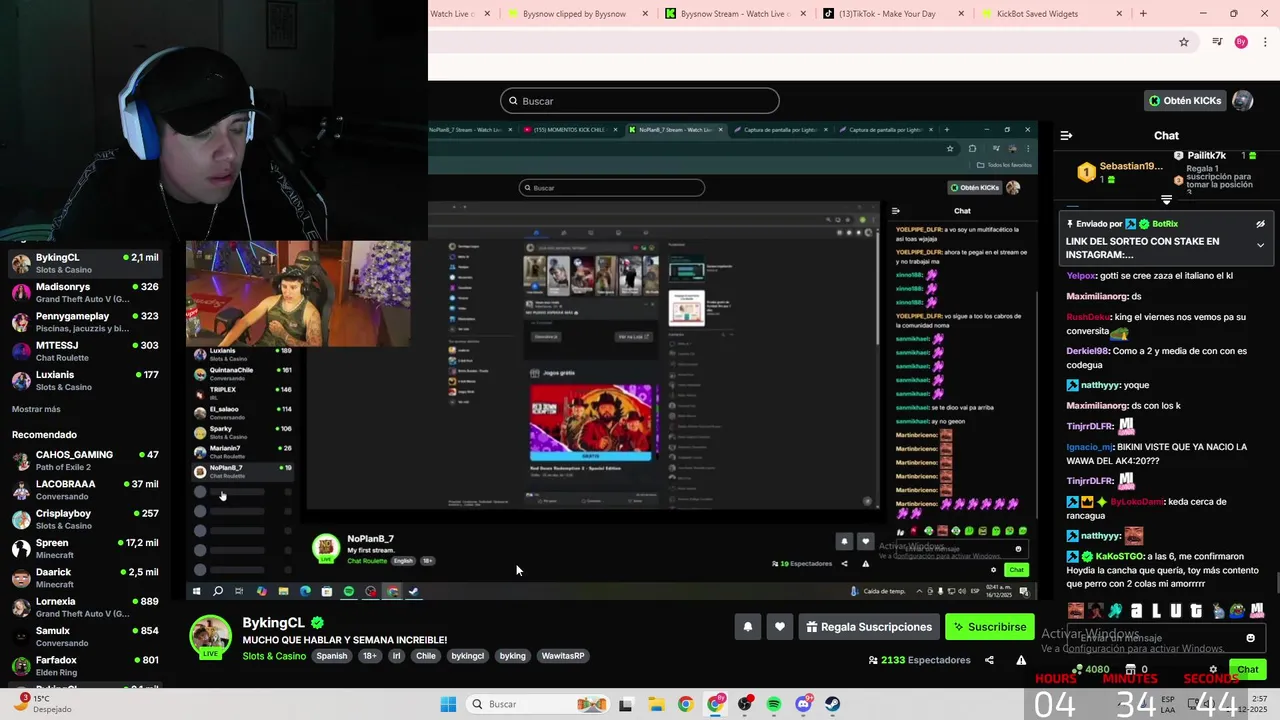Open Daarick recommended channel

85,578
